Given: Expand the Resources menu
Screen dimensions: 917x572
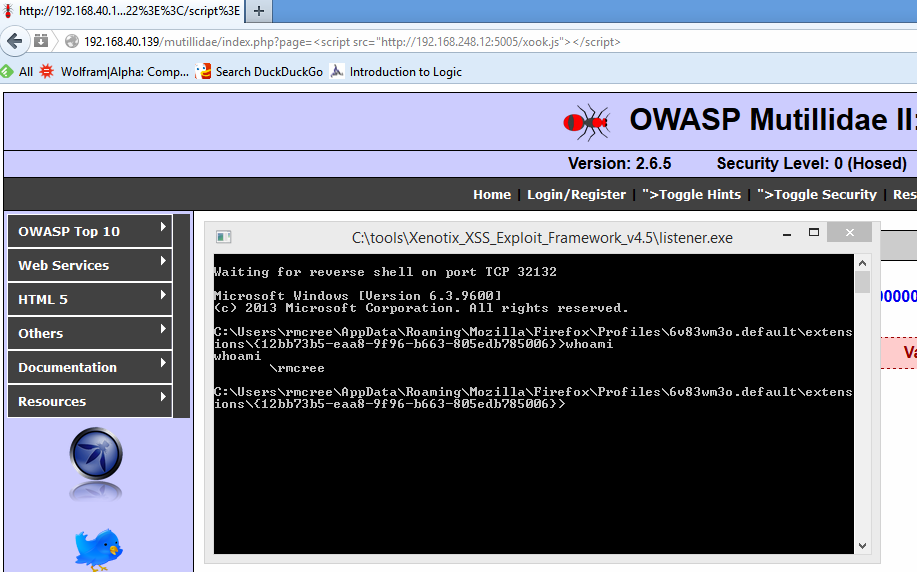Looking at the screenshot, I should [90, 401].
